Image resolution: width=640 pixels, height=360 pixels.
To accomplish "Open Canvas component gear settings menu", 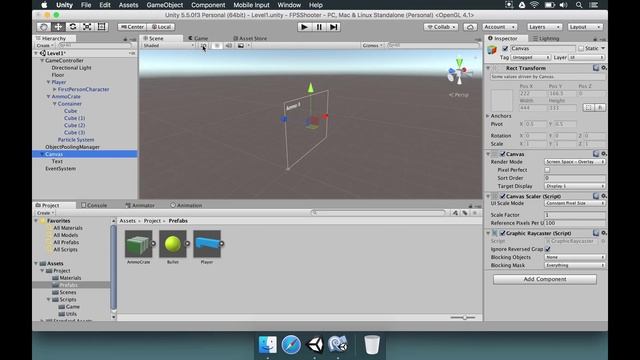I will [x=604, y=154].
